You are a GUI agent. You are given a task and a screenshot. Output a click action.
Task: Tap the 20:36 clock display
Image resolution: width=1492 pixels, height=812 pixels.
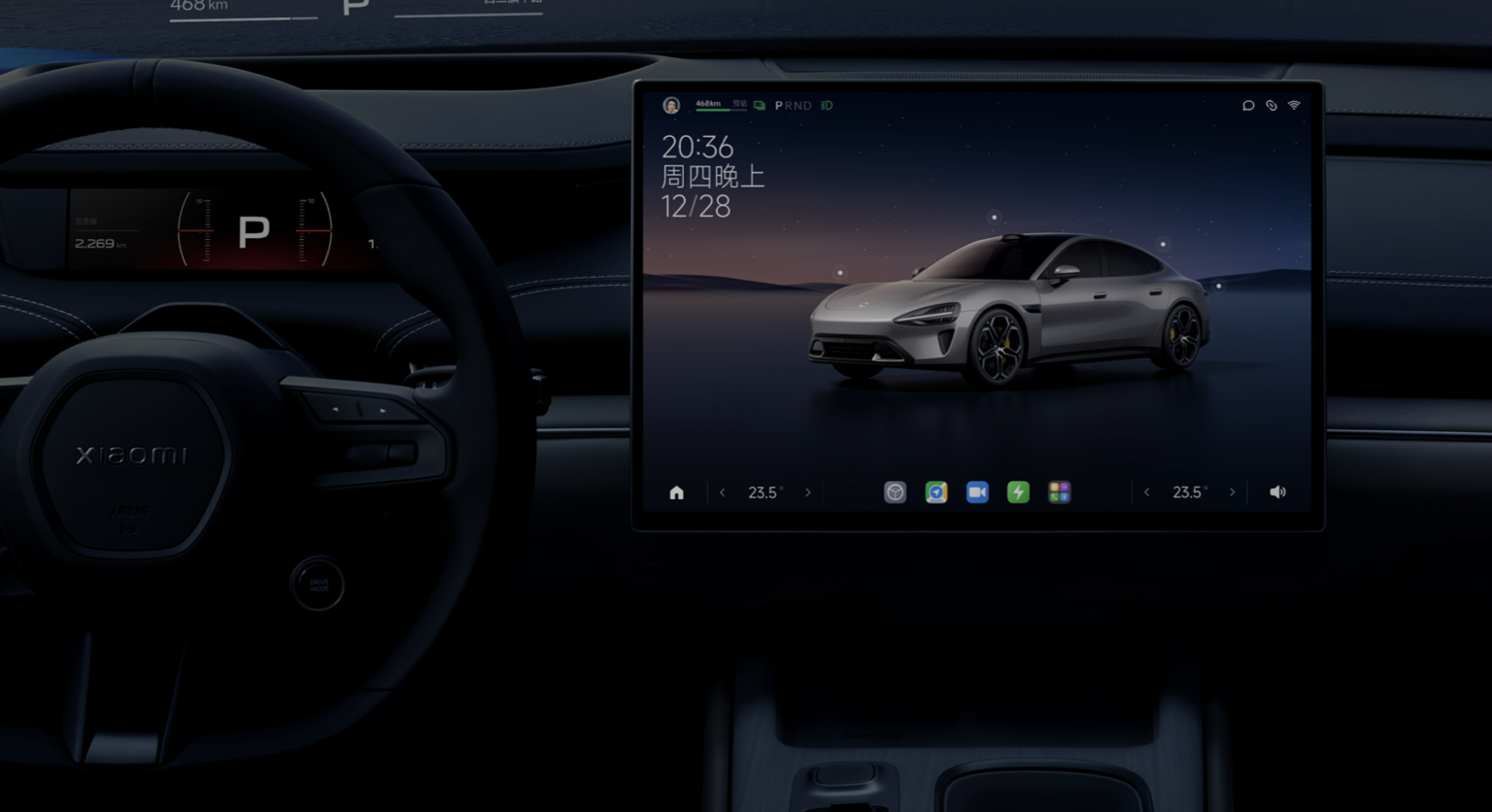[696, 147]
